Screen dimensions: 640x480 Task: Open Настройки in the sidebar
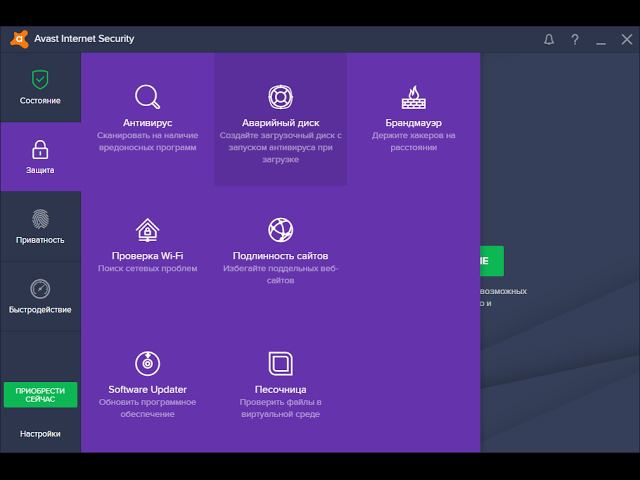tap(40, 434)
